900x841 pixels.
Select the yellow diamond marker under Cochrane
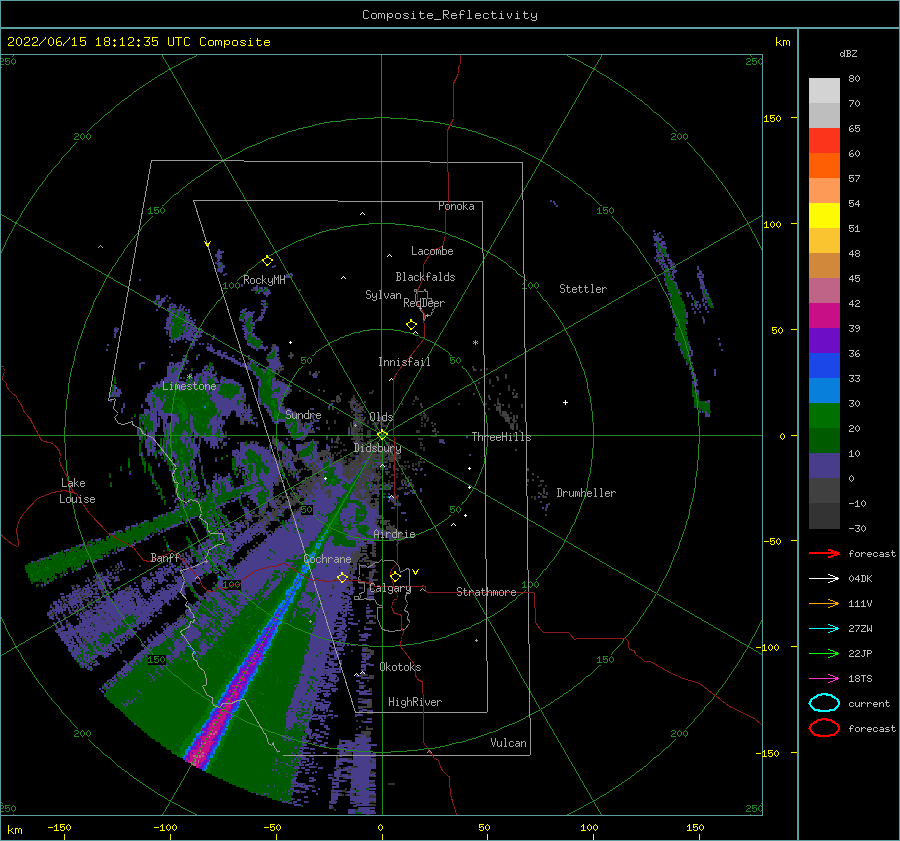(x=342, y=578)
